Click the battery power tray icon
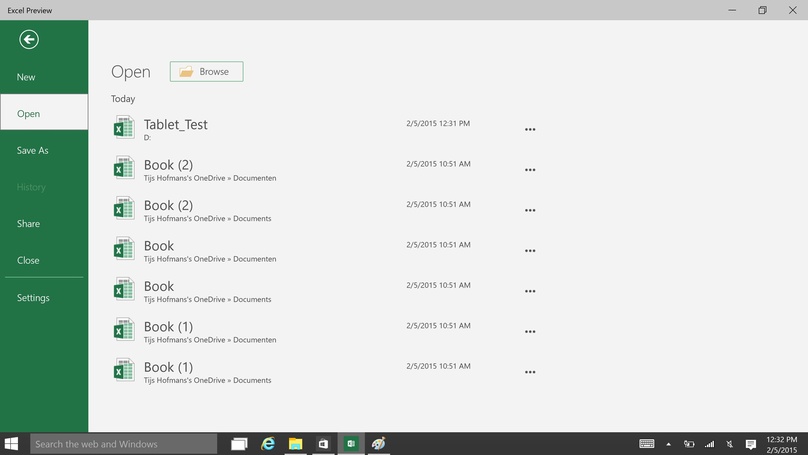 [x=689, y=444]
